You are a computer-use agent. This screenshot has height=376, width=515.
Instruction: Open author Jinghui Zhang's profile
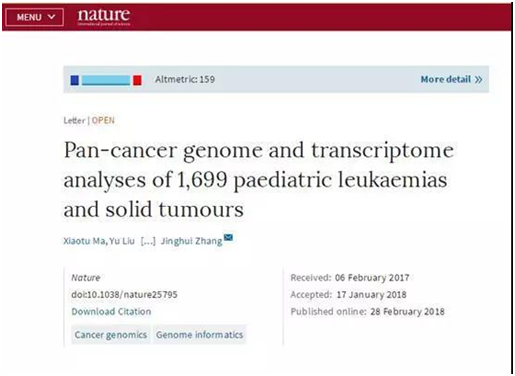[191, 241]
